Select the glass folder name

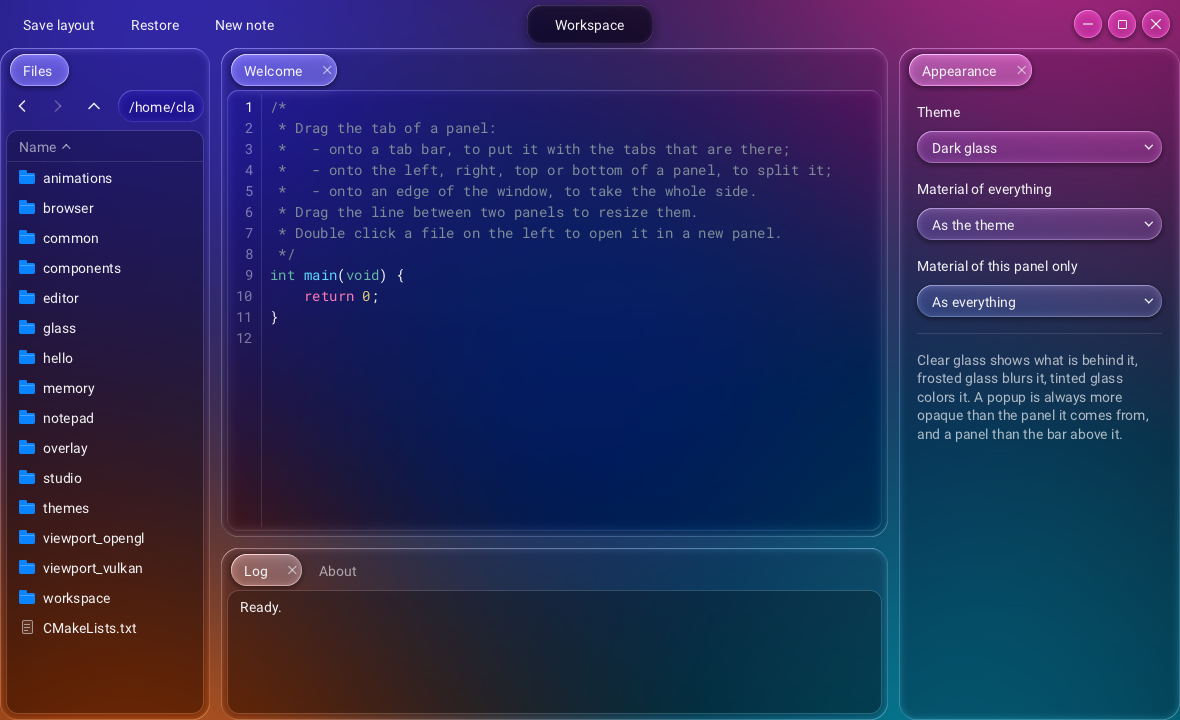click(x=59, y=328)
